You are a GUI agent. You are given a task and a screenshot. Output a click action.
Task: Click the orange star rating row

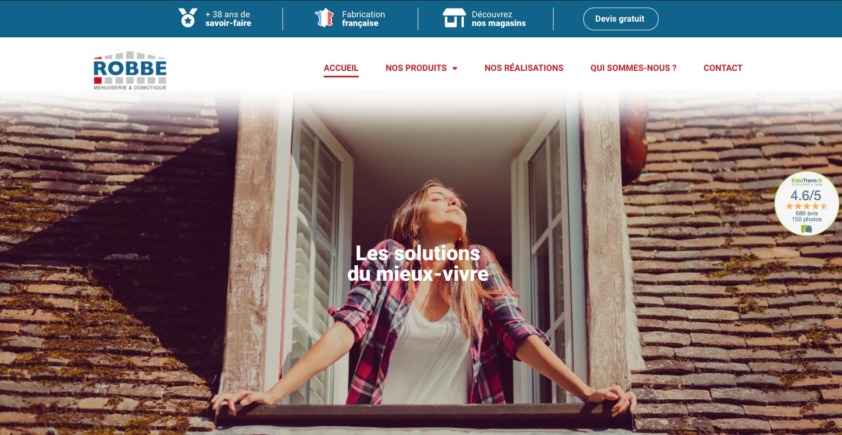tap(806, 206)
